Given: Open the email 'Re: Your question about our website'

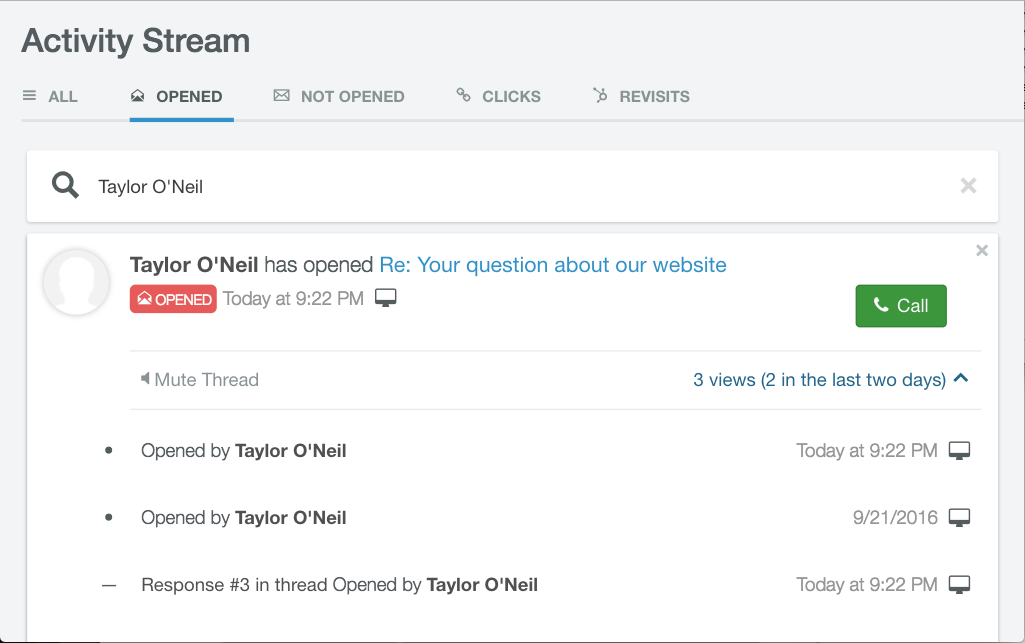Looking at the screenshot, I should pos(551,265).
